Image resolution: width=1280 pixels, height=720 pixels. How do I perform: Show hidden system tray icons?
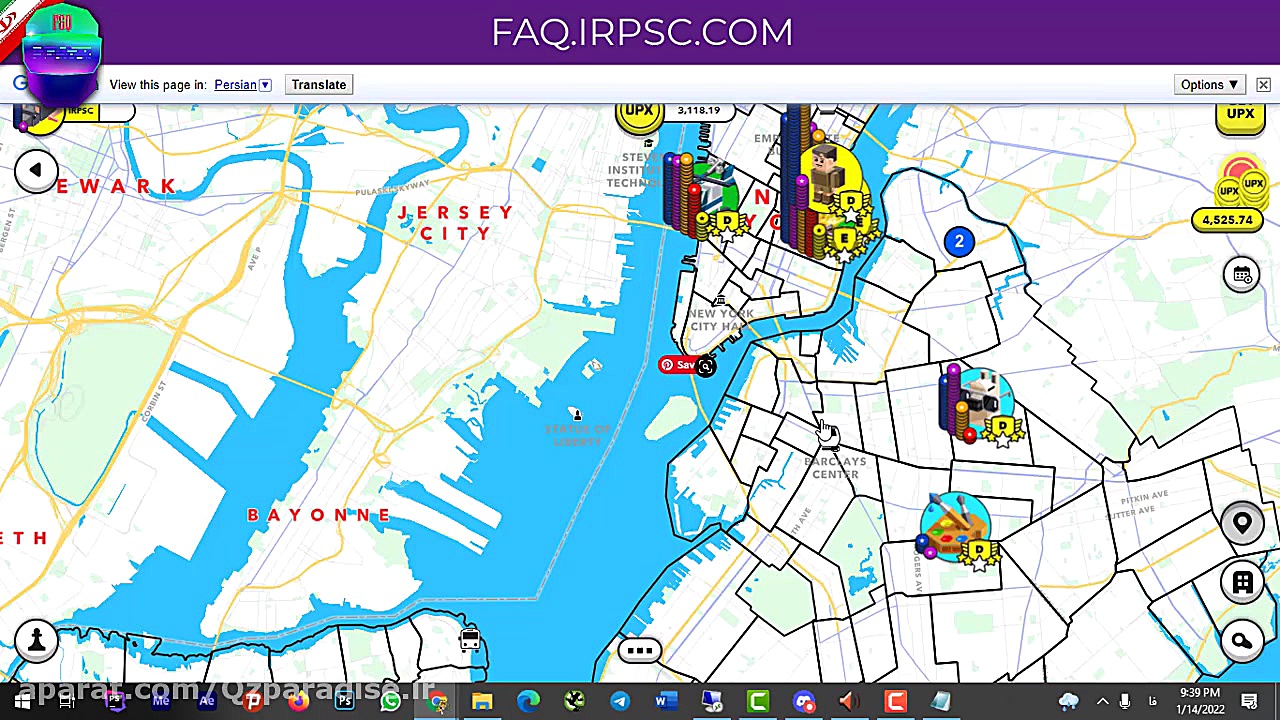(1103, 701)
